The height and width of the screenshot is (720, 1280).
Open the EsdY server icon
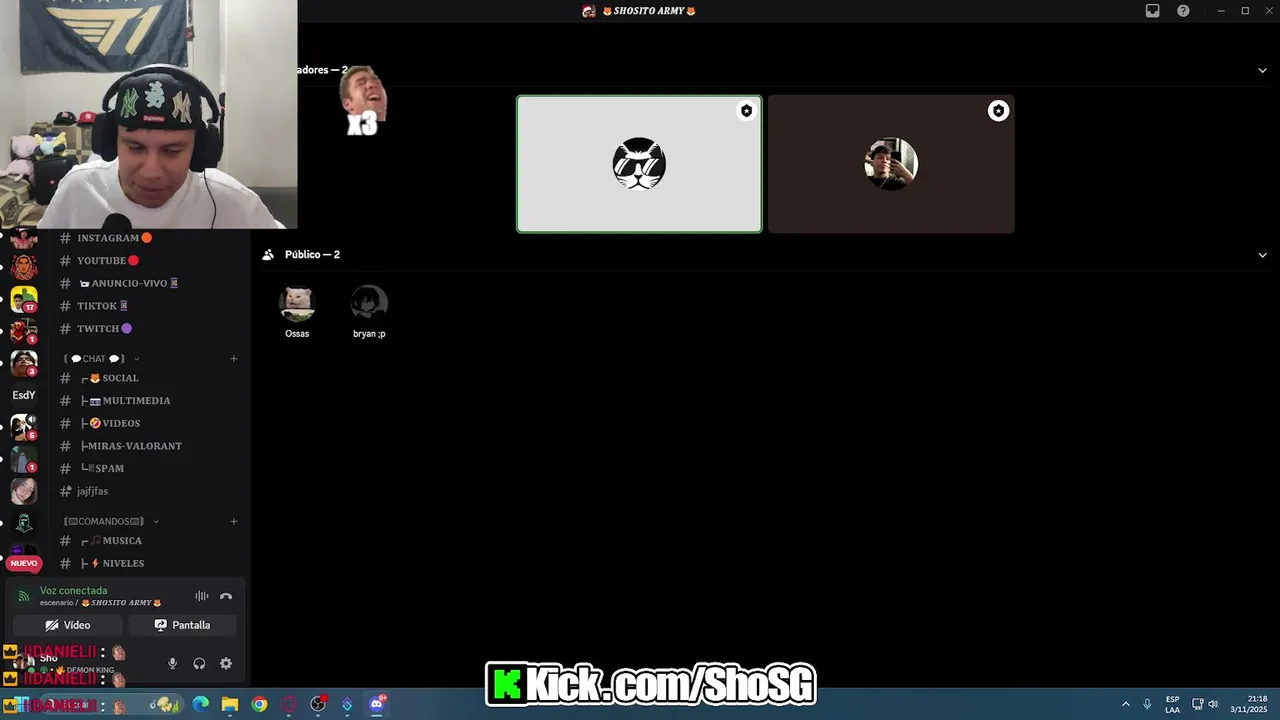click(24, 395)
